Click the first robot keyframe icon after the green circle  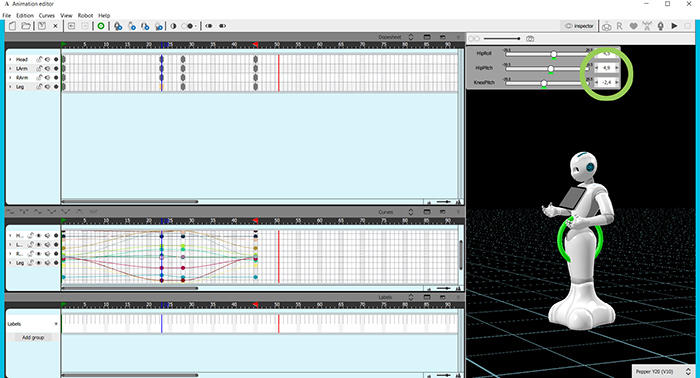(x=118, y=26)
